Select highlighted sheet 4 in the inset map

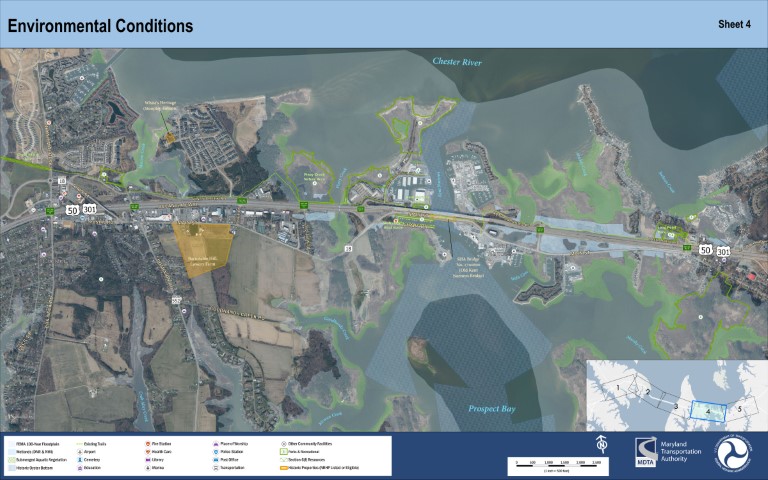708,412
